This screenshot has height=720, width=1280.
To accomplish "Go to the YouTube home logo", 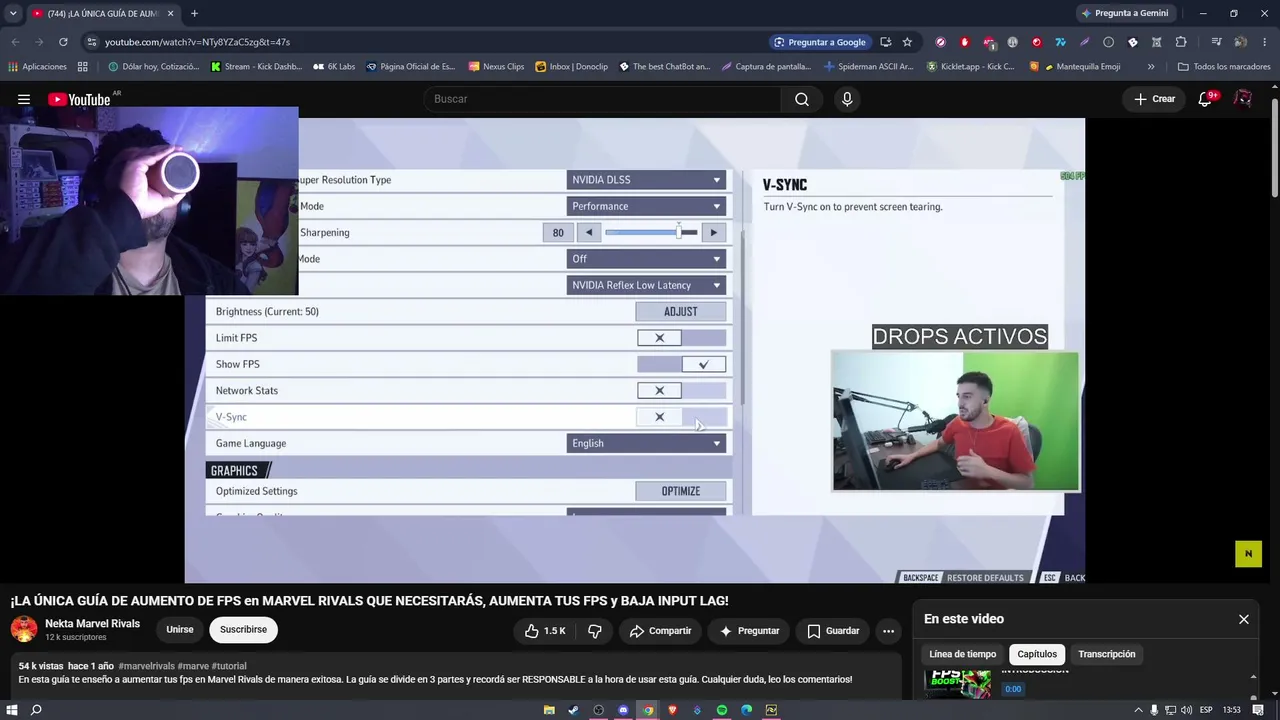I will coord(79,99).
